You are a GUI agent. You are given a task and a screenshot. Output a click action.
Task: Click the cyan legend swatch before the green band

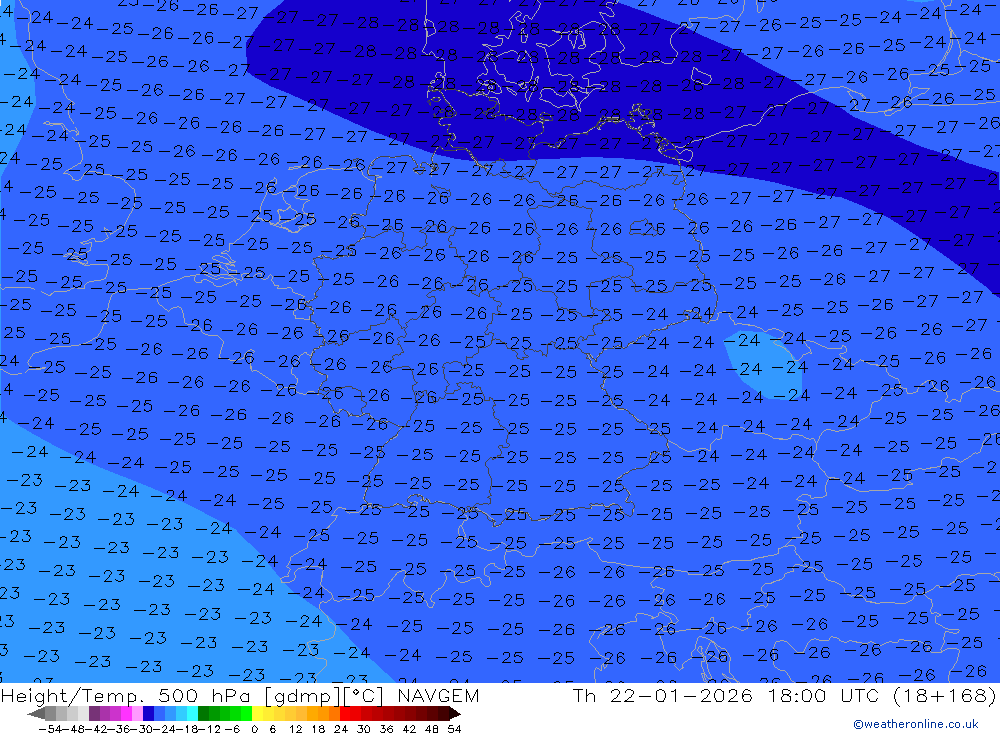[x=192, y=714]
